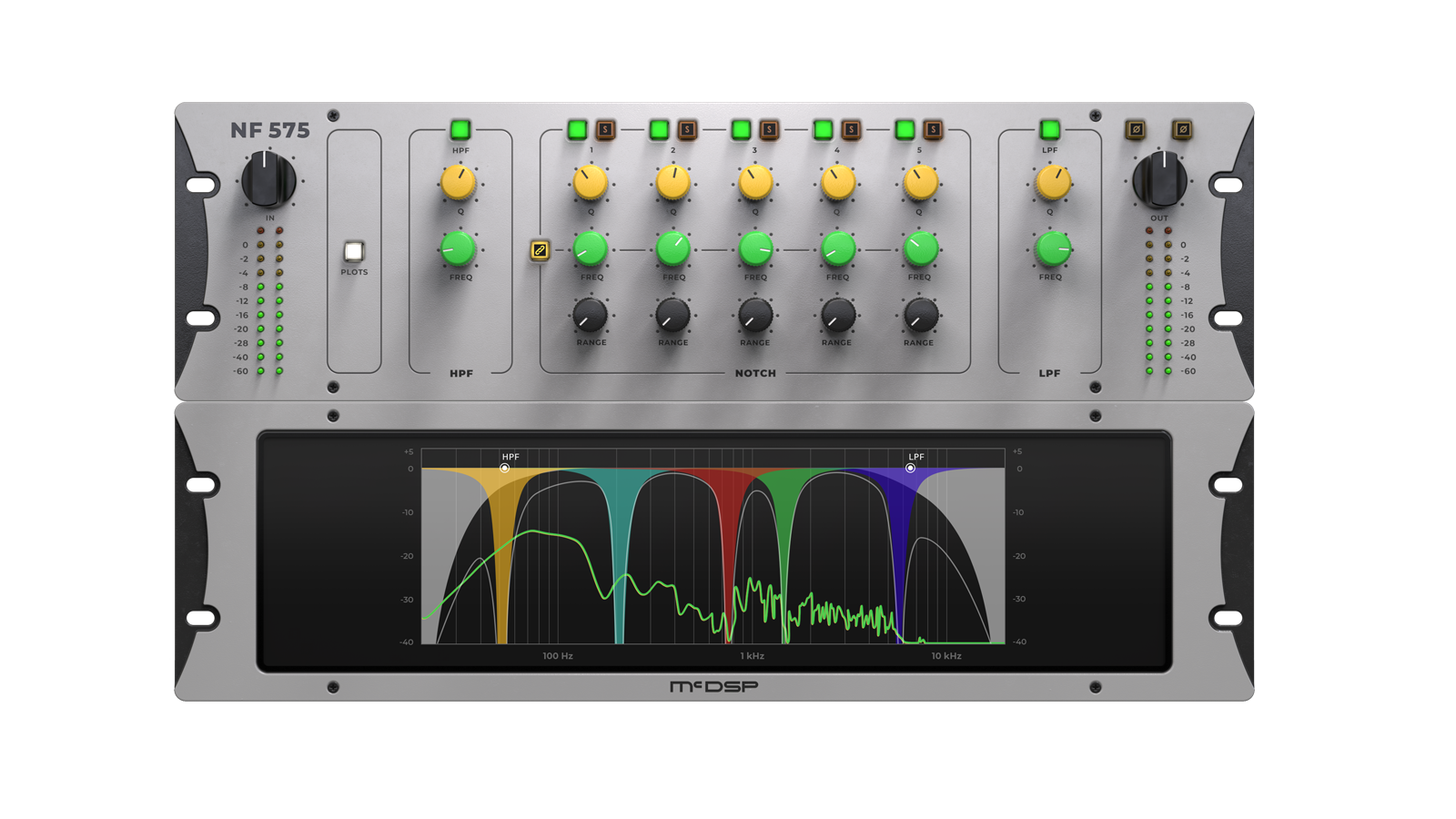Click notch band 4 RANGE knob
This screenshot has height=819, width=1456.
837,316
